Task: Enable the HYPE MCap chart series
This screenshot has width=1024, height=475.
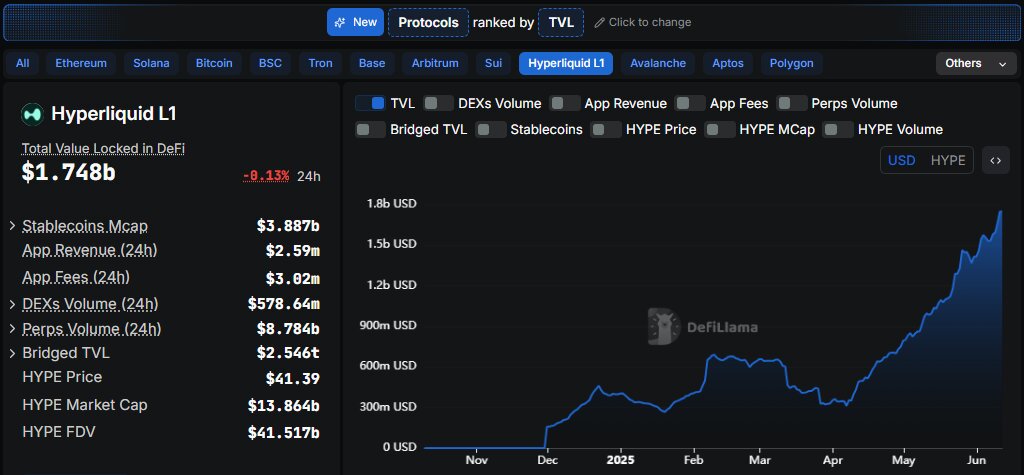Action: [x=720, y=129]
